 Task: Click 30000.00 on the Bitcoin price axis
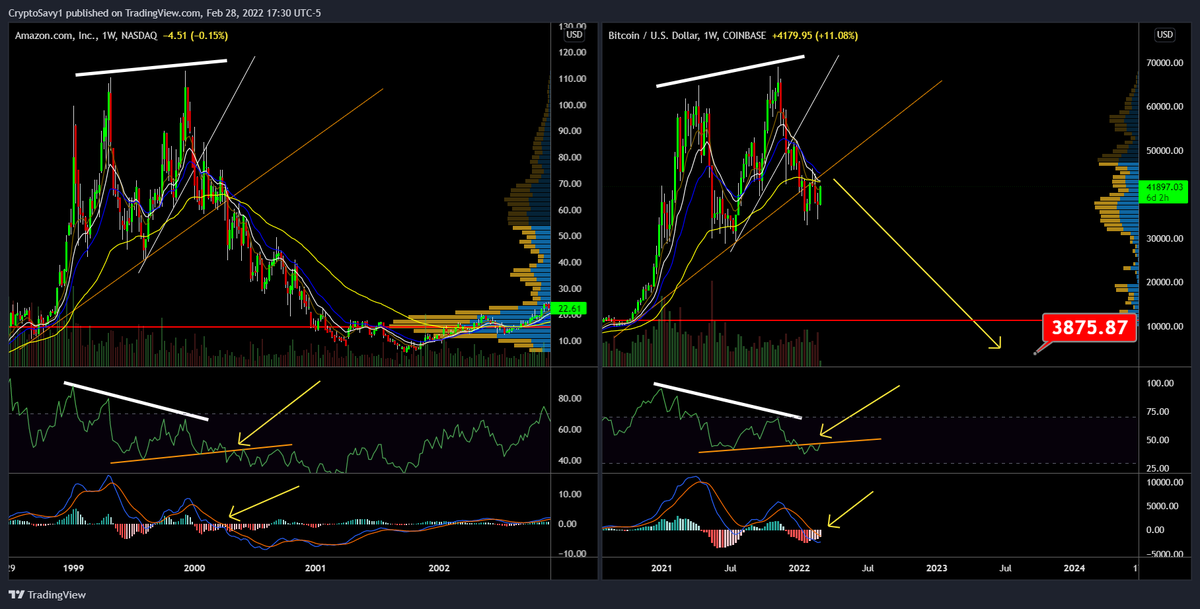pos(1165,238)
